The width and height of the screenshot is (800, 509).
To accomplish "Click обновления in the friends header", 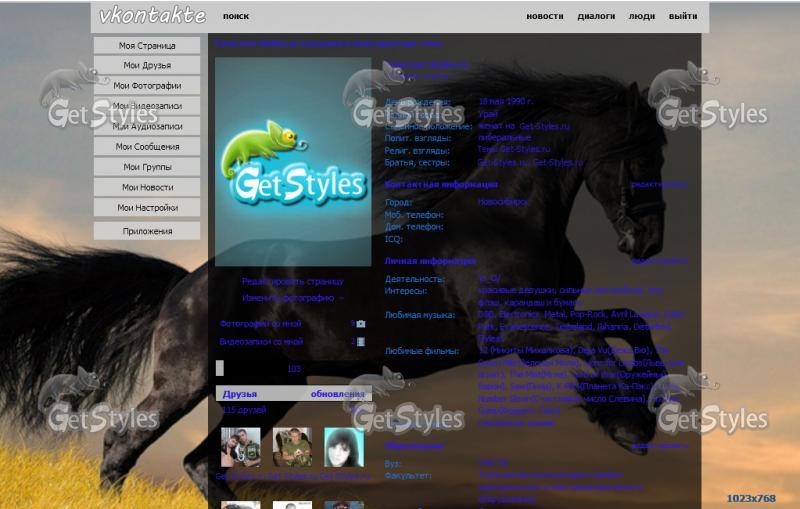I will (x=337, y=394).
